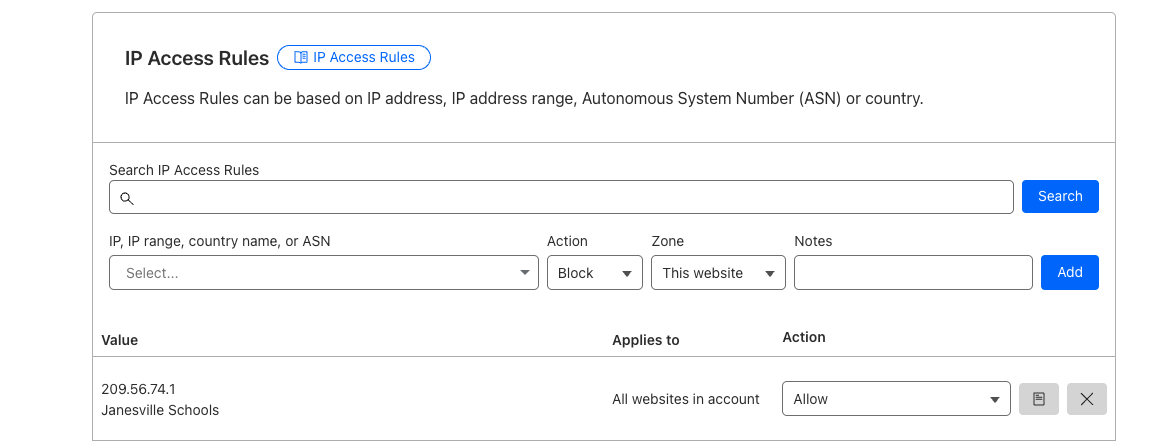
Task: Click into the Notes text field
Action: point(912,273)
